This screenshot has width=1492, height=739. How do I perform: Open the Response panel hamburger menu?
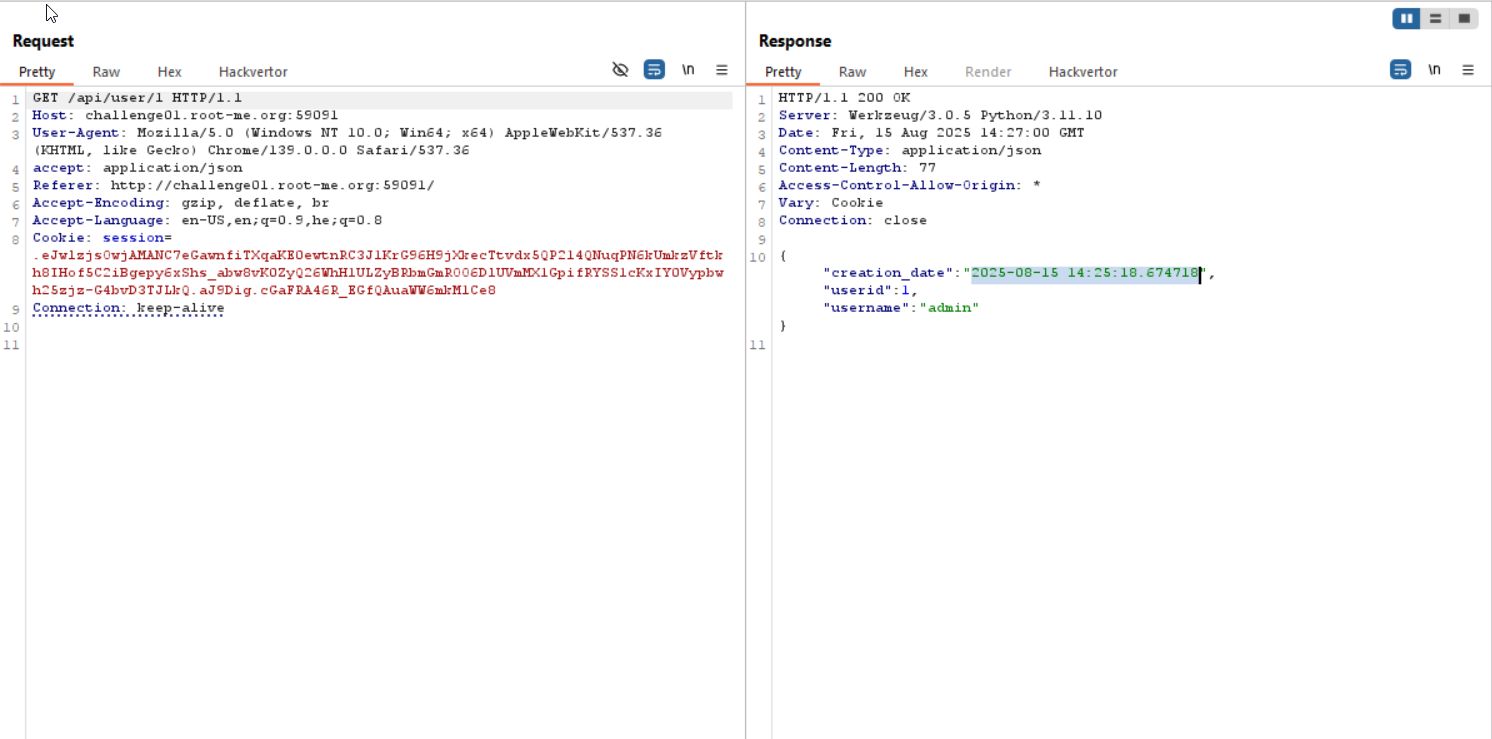point(1468,70)
